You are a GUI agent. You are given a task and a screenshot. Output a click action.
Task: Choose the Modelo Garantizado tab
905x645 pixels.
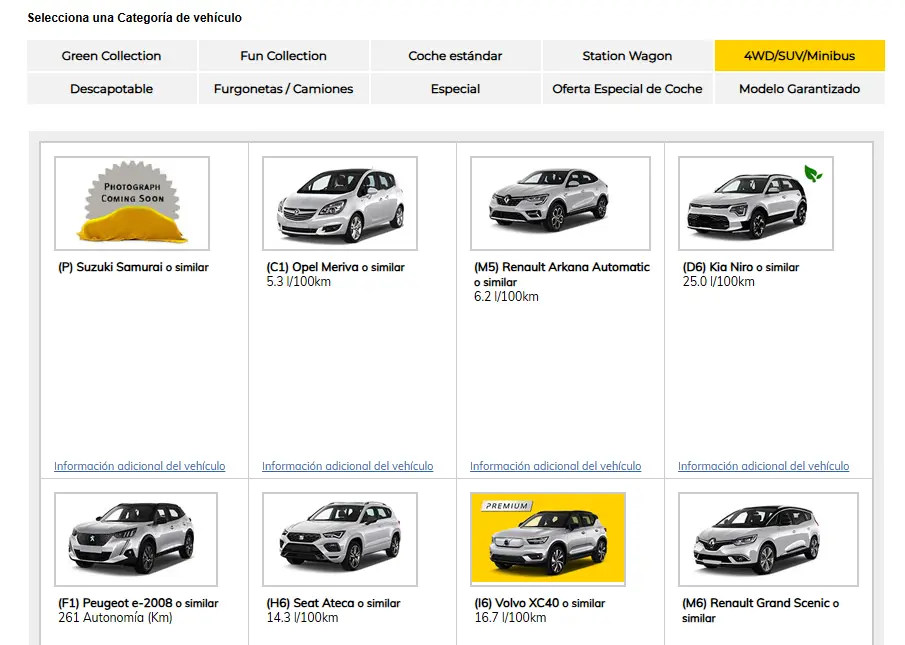(x=799, y=89)
